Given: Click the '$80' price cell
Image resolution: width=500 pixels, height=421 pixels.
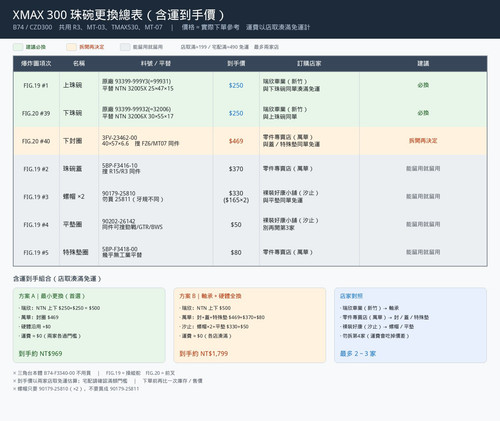Looking at the screenshot, I should tap(236, 253).
